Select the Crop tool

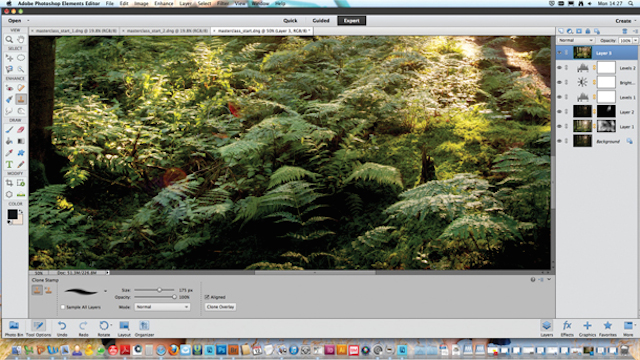(9, 183)
